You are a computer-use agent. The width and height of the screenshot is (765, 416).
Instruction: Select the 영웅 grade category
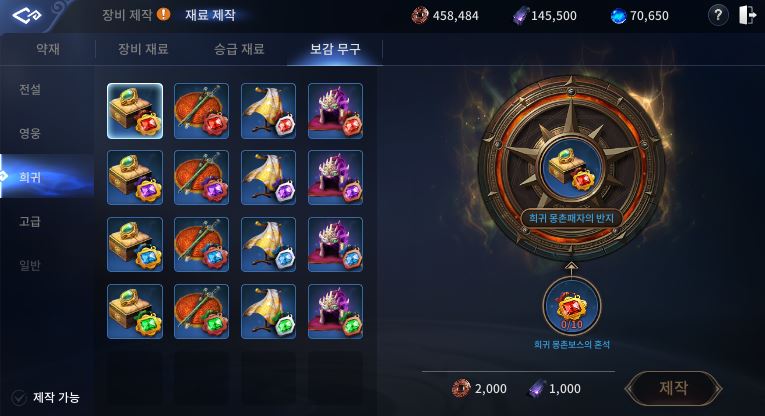tap(30, 133)
